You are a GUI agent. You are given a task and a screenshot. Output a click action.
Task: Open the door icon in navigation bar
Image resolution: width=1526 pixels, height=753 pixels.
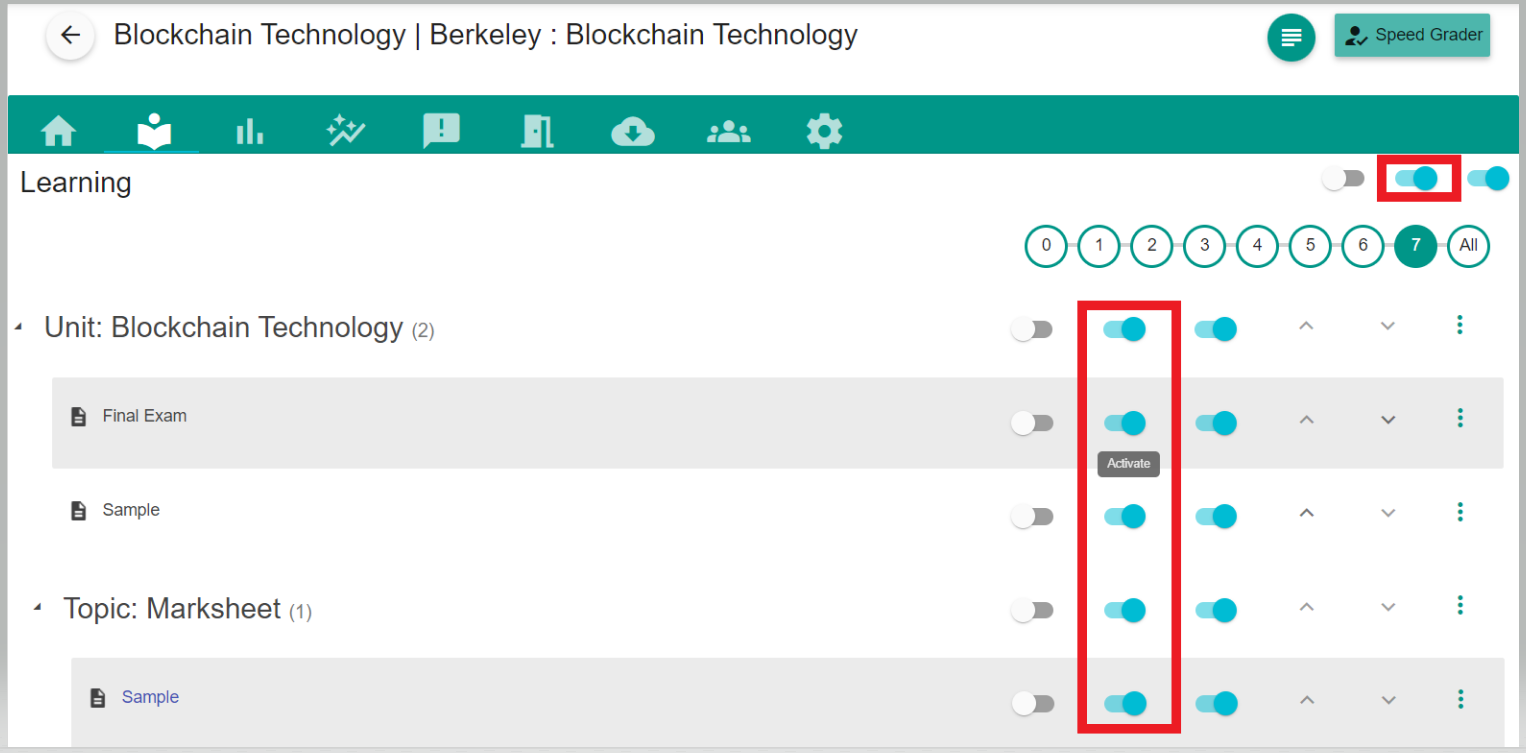point(537,131)
